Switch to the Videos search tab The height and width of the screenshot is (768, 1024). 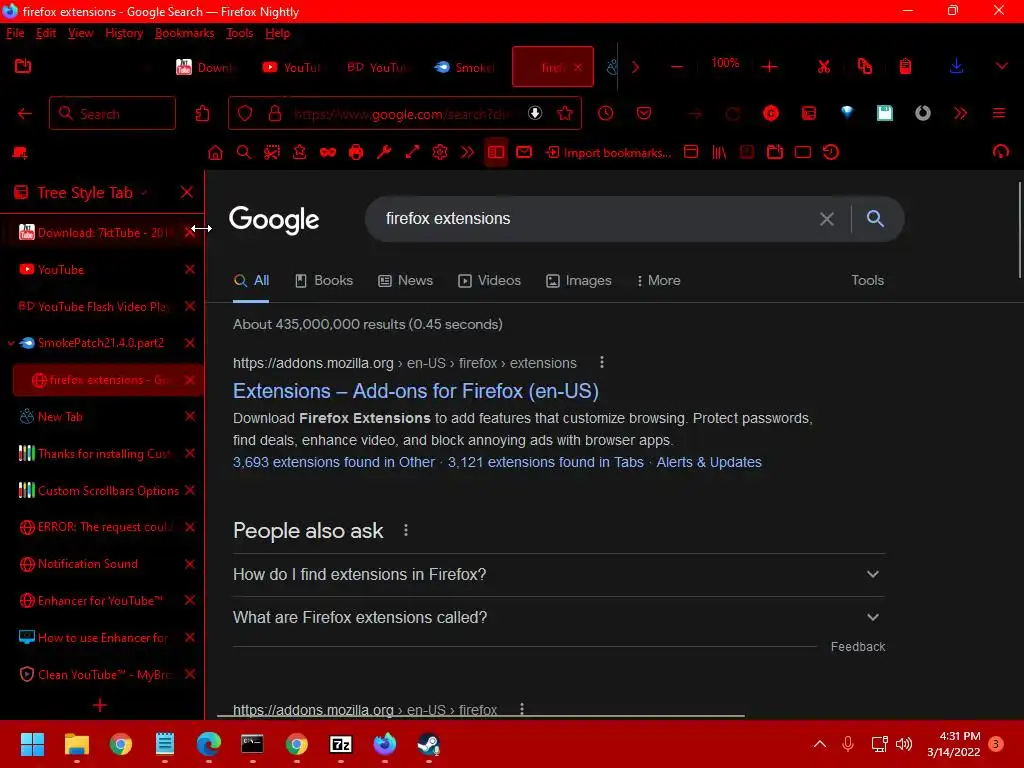(489, 281)
